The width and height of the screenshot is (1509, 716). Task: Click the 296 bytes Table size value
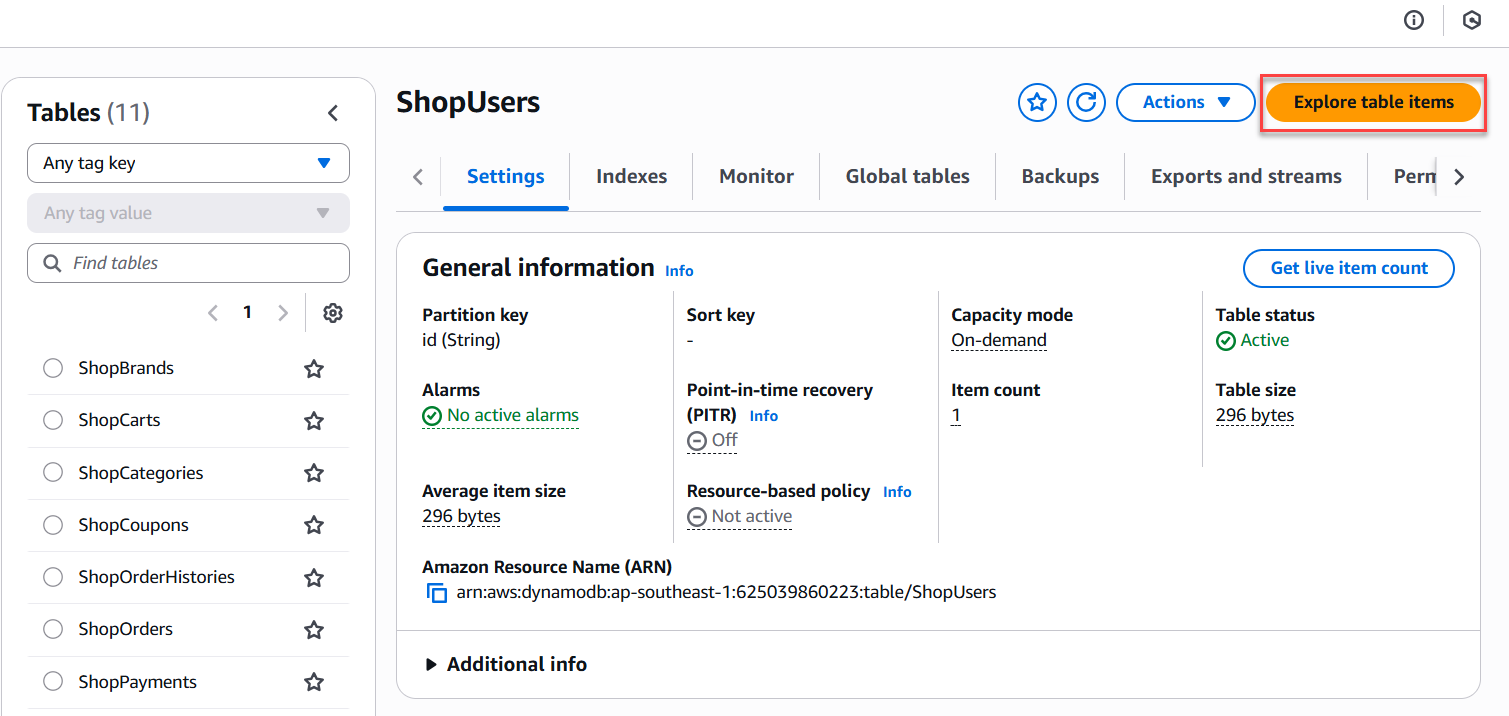click(x=1255, y=416)
